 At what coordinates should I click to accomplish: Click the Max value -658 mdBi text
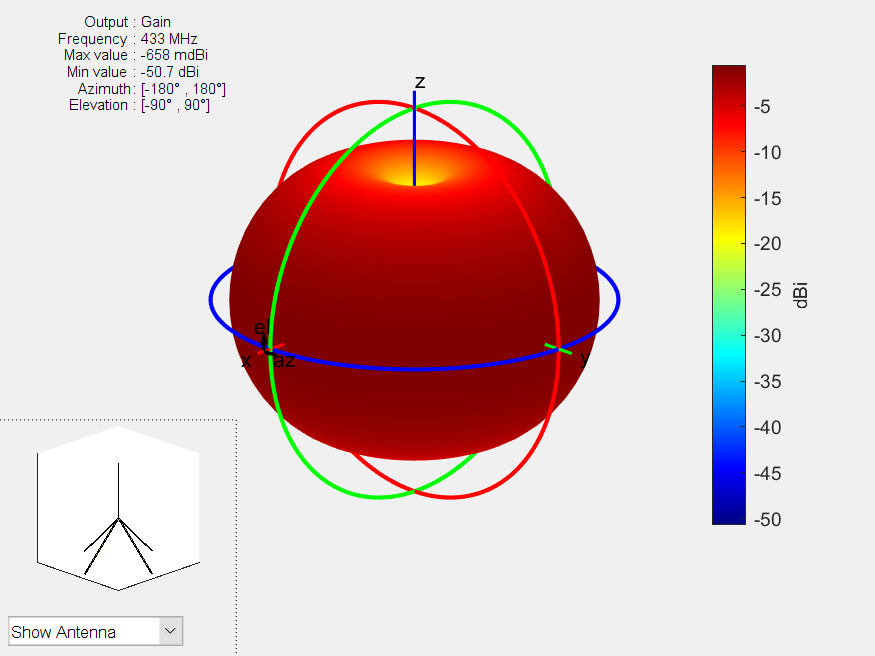coord(136,55)
